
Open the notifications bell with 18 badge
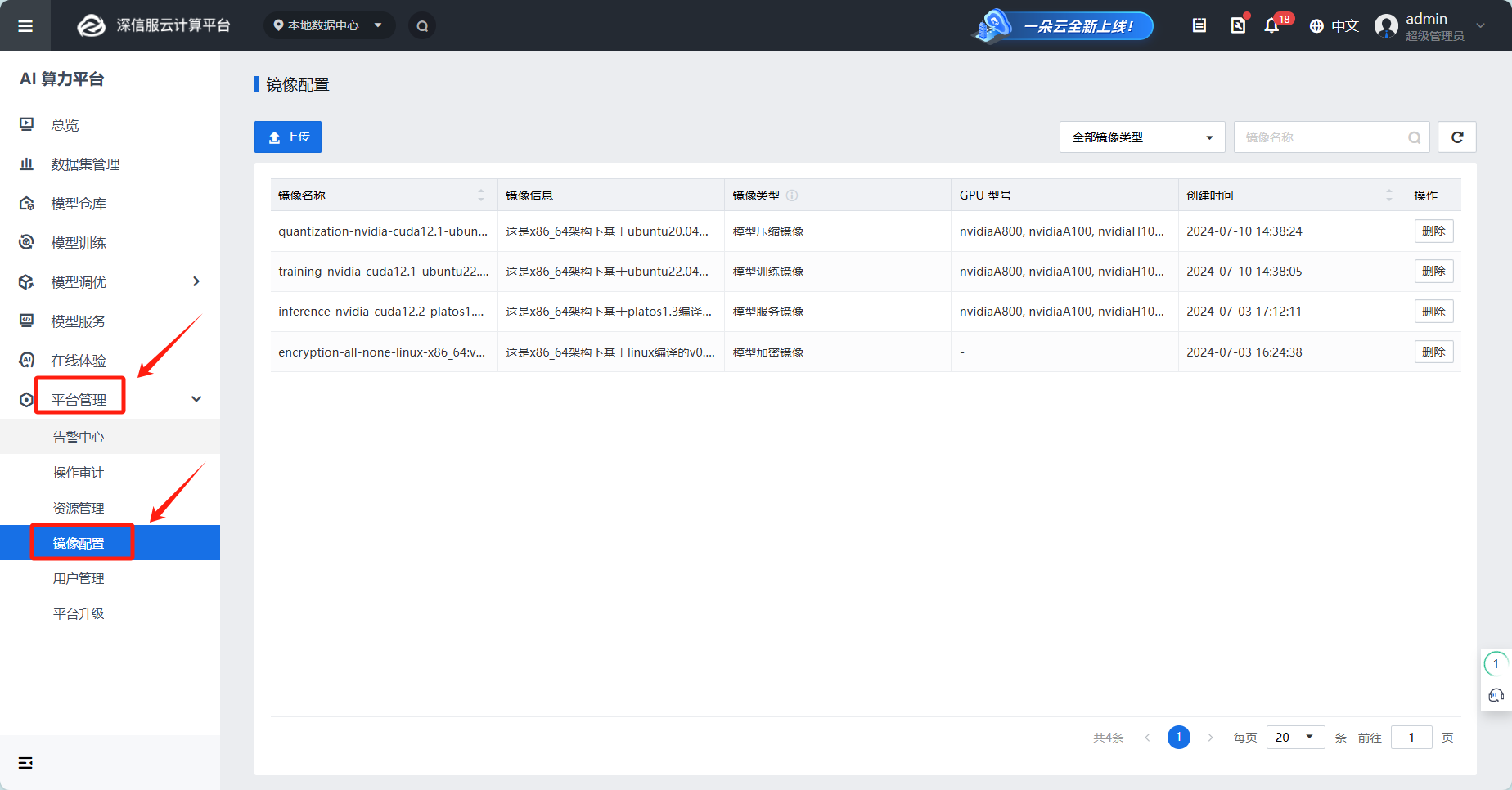point(1271,25)
